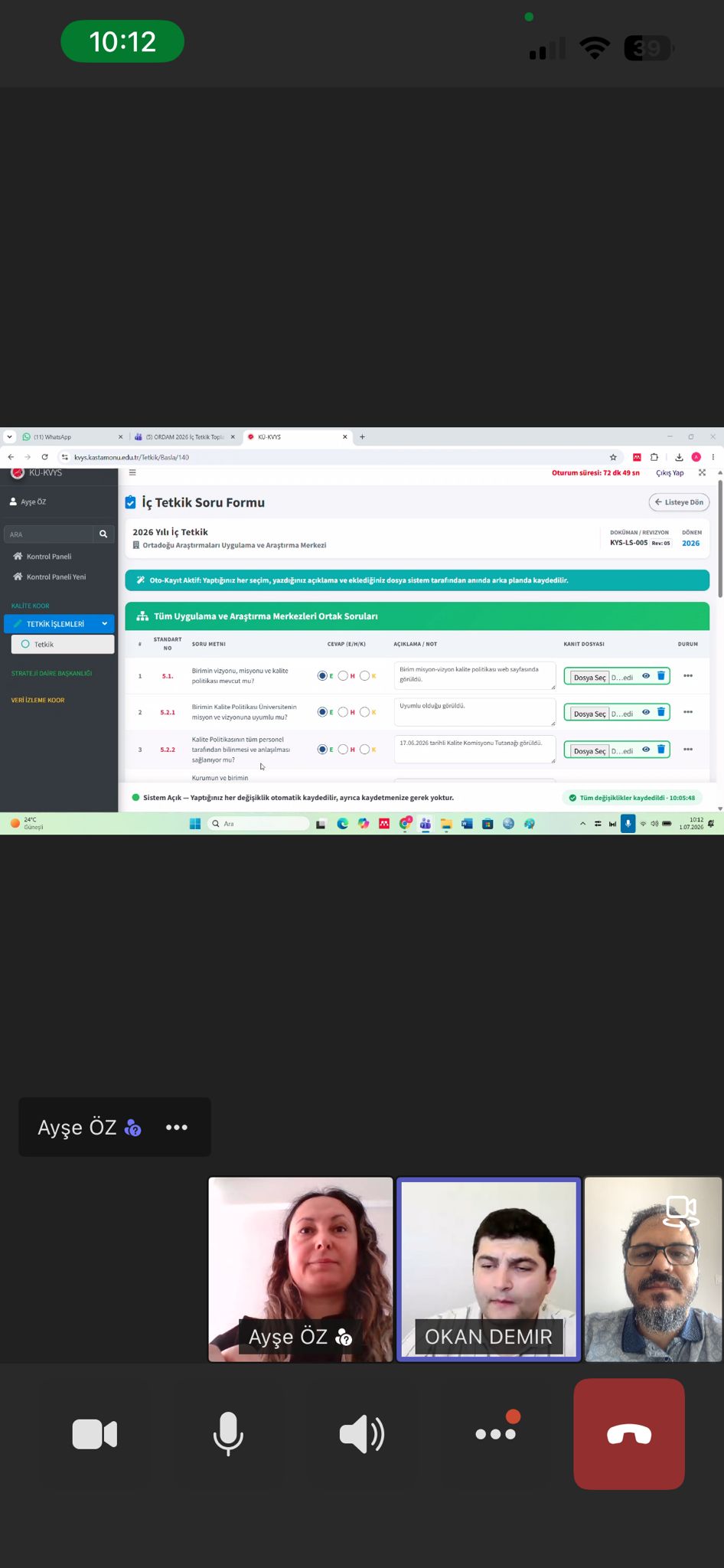Tap the speaker audio icon
This screenshot has width=724, height=1568.
(362, 1434)
